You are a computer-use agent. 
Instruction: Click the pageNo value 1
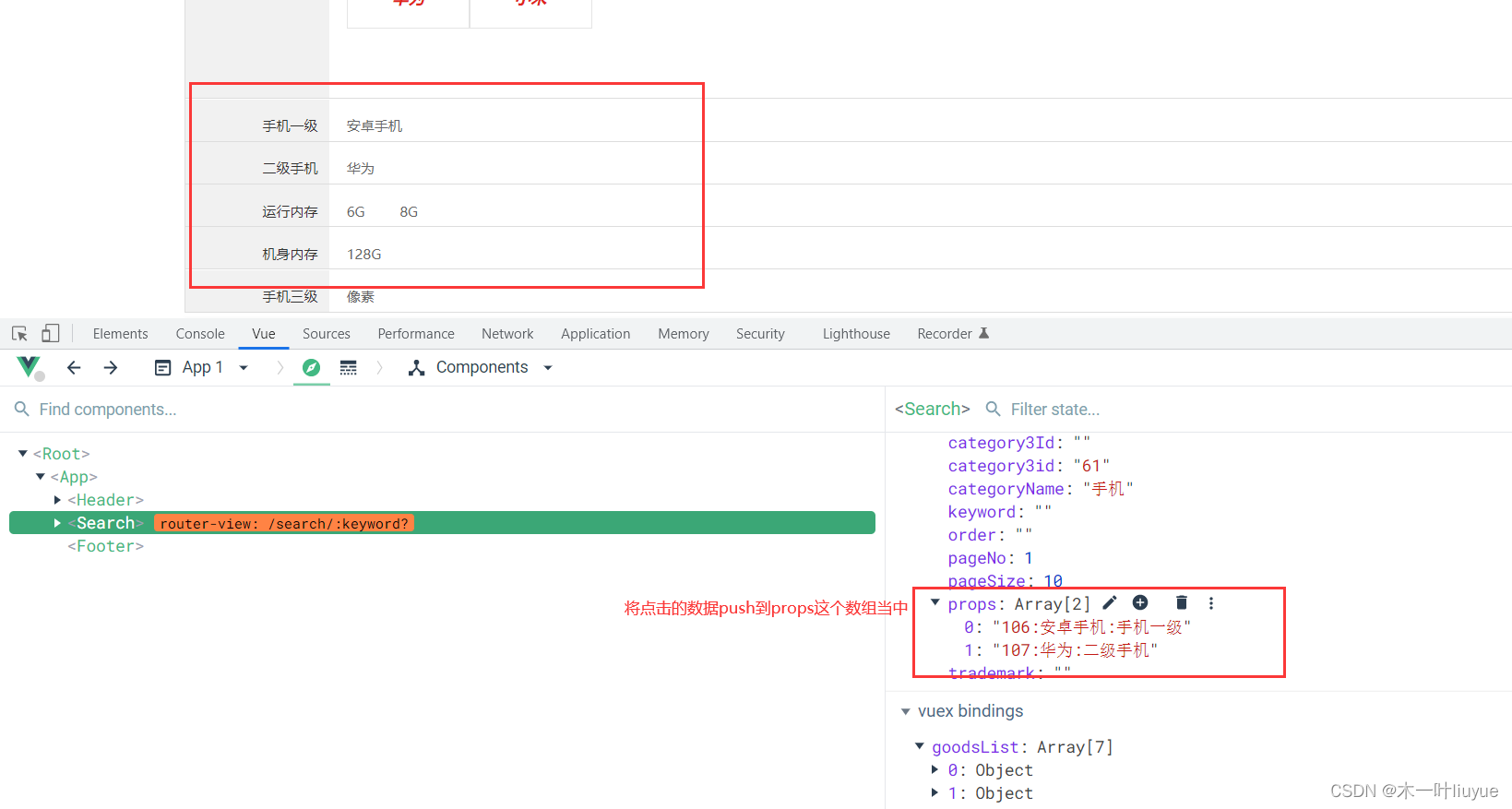click(1029, 558)
